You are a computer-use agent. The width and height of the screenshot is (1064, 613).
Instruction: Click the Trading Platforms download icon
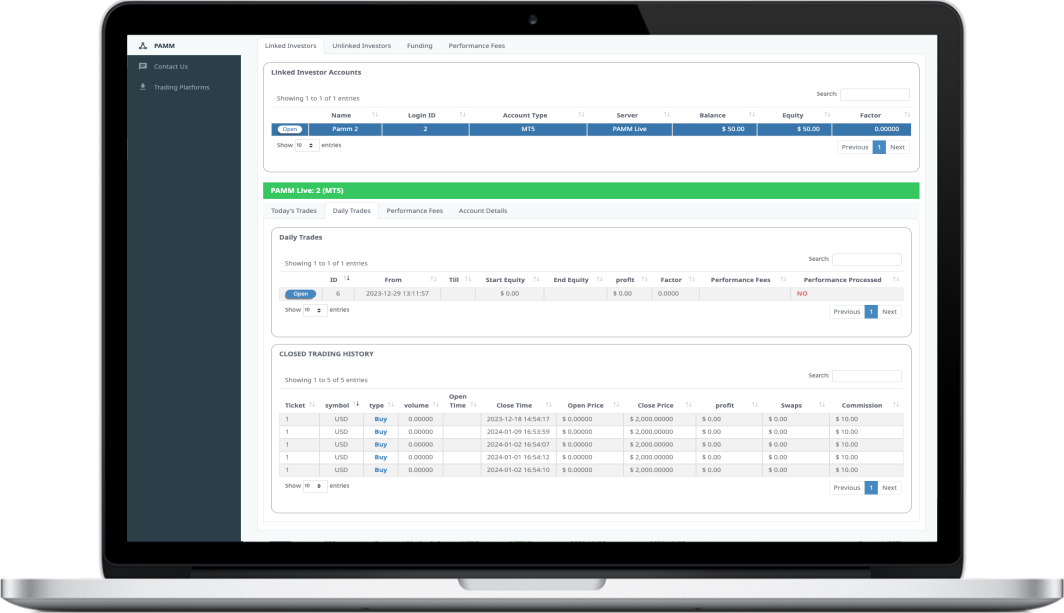click(143, 87)
